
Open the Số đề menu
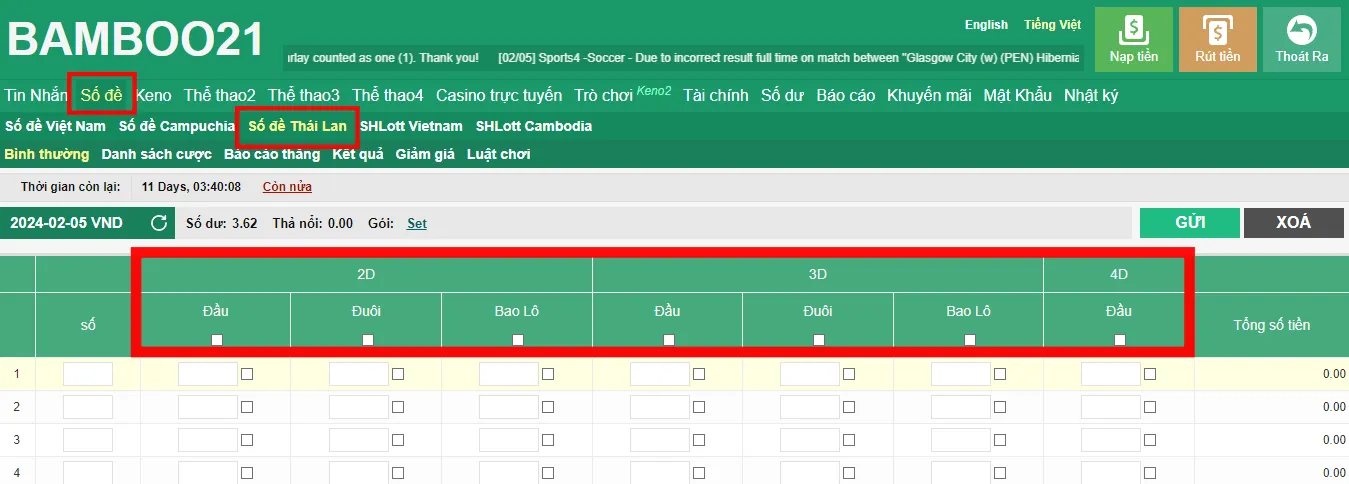point(102,95)
